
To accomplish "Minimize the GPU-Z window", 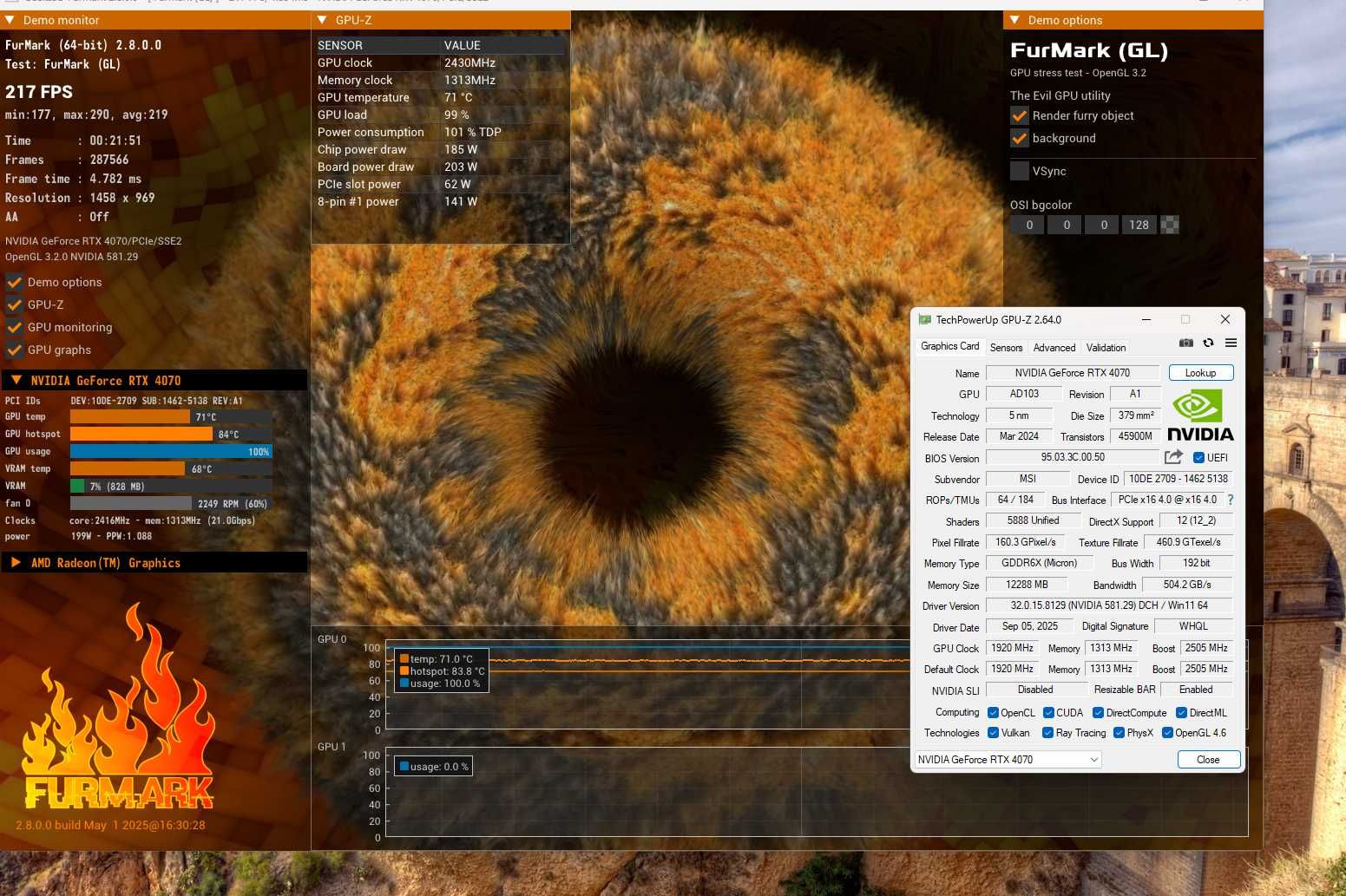I will click(x=1146, y=320).
